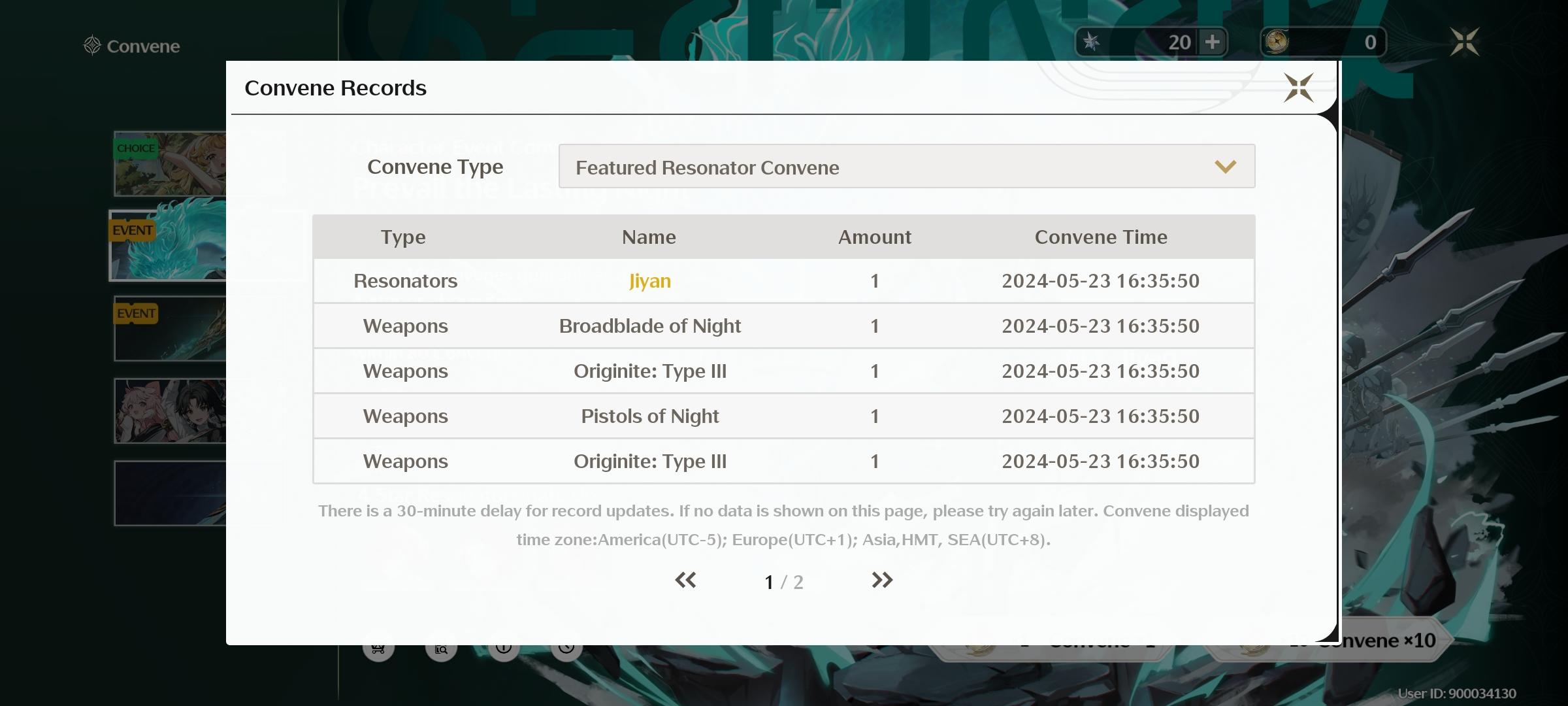Go to previous records page
This screenshot has width=1568, height=706.
pyautogui.click(x=685, y=580)
